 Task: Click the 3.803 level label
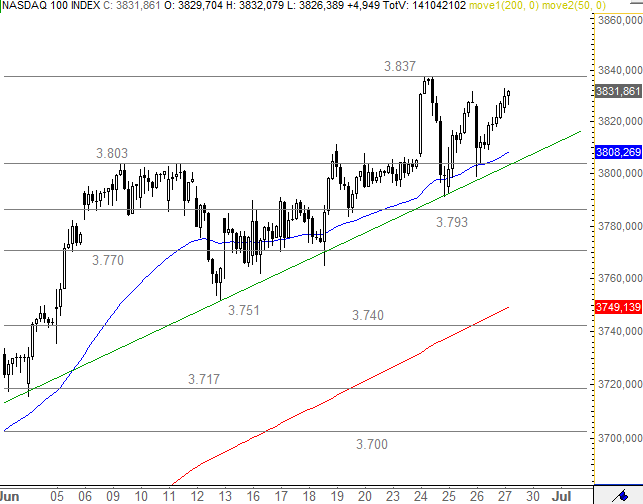pyautogui.click(x=112, y=153)
